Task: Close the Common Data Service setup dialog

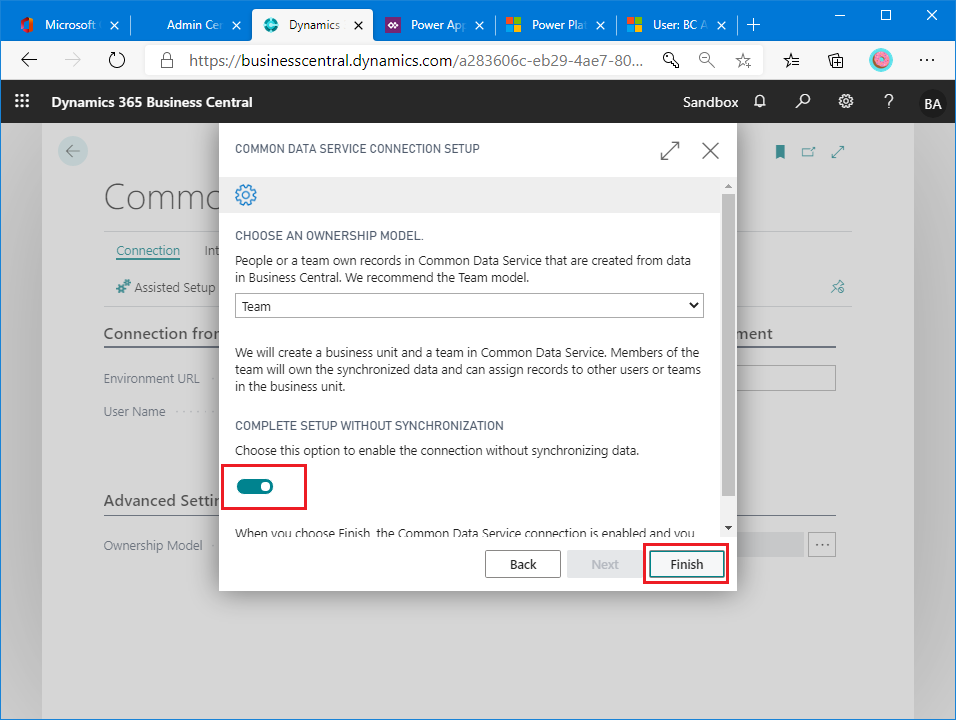Action: point(710,151)
